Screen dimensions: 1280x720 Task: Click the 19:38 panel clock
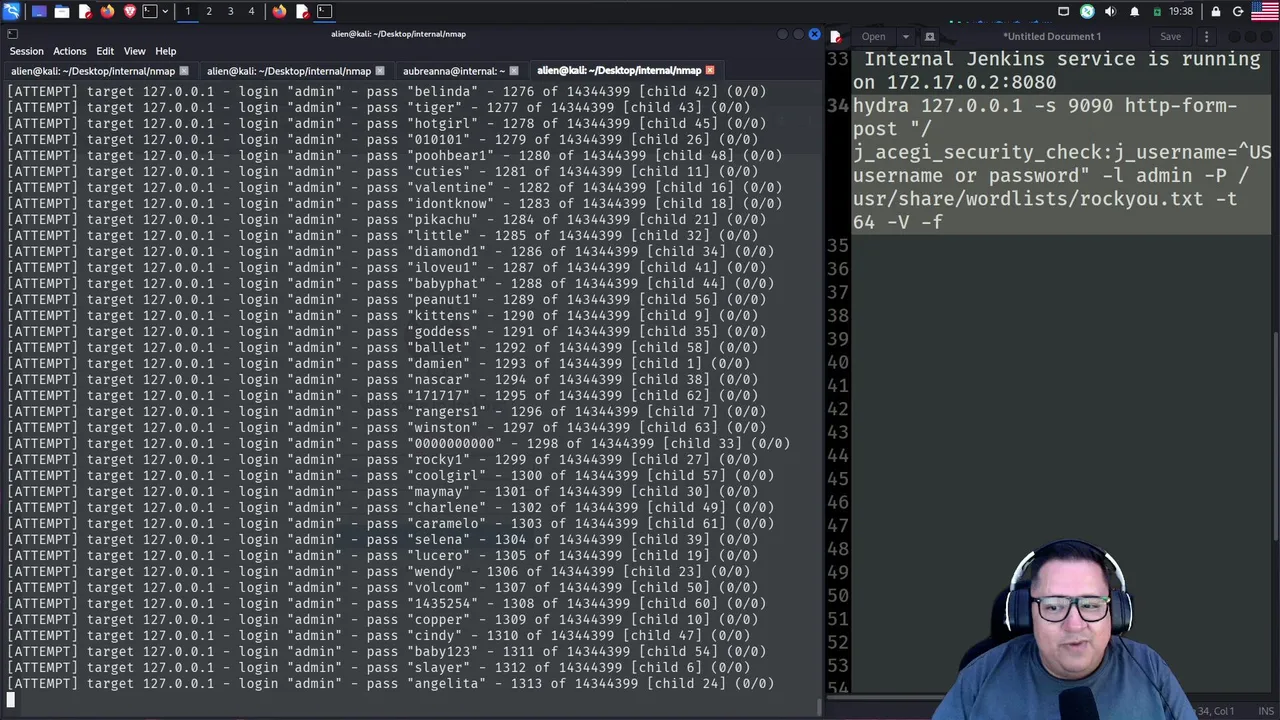click(1181, 11)
